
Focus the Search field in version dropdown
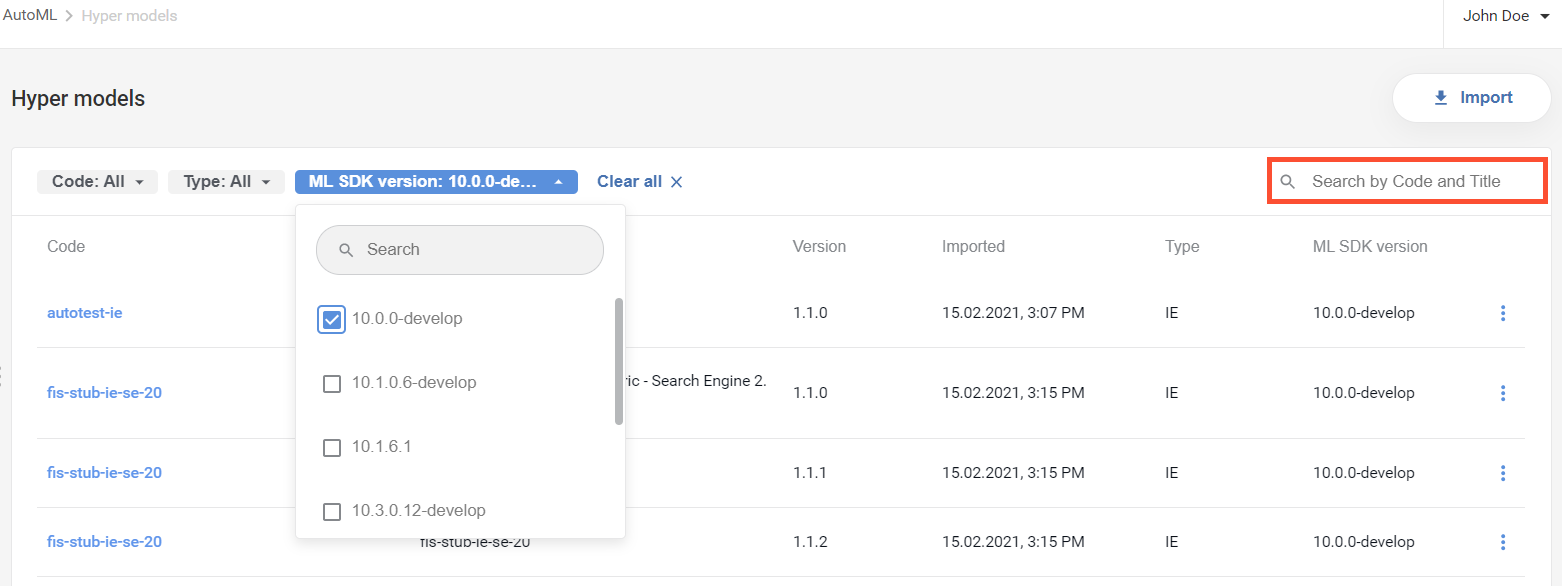[x=460, y=250]
